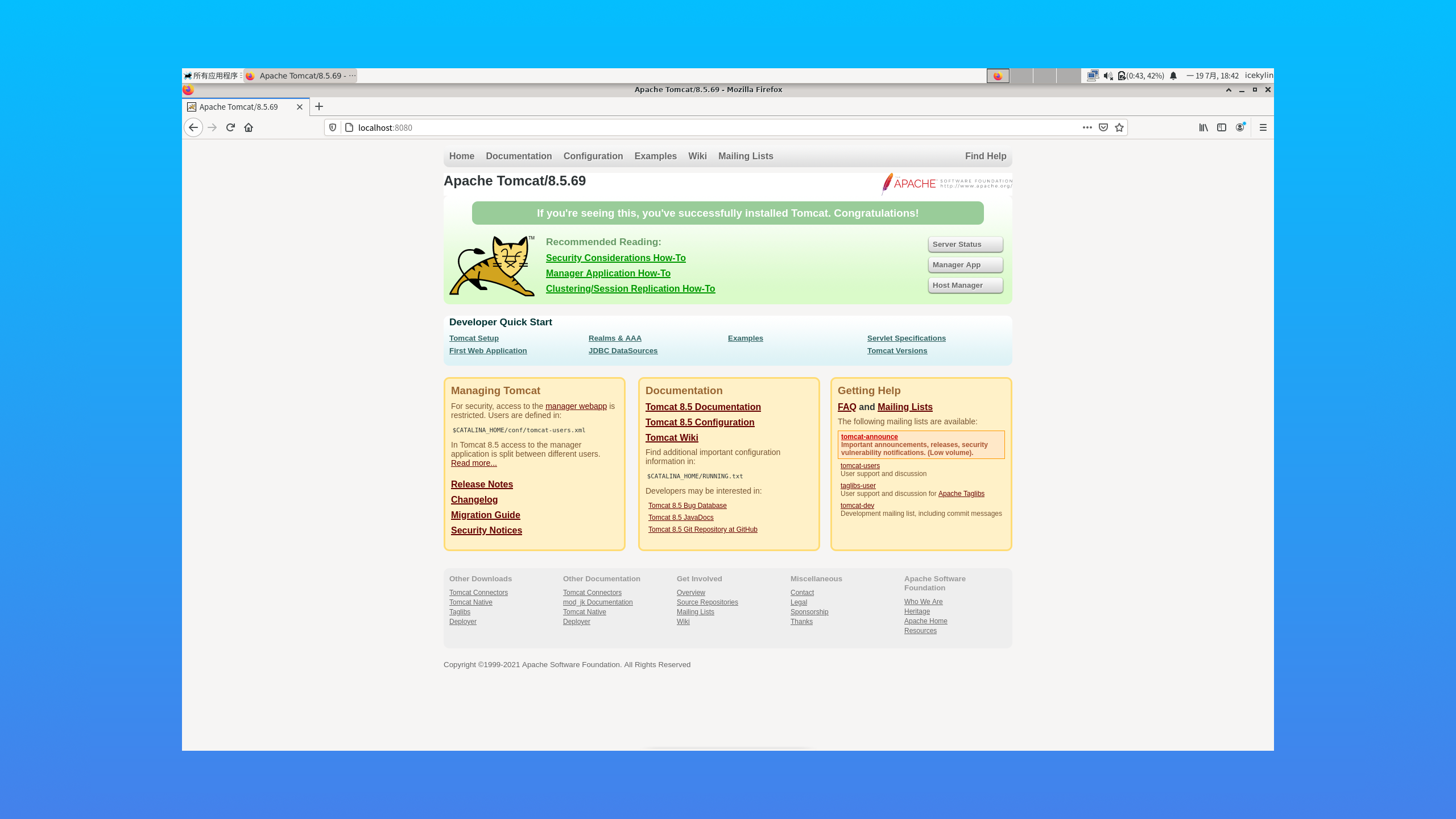Open Tomcat Versions link
This screenshot has height=819, width=1456.
point(897,350)
